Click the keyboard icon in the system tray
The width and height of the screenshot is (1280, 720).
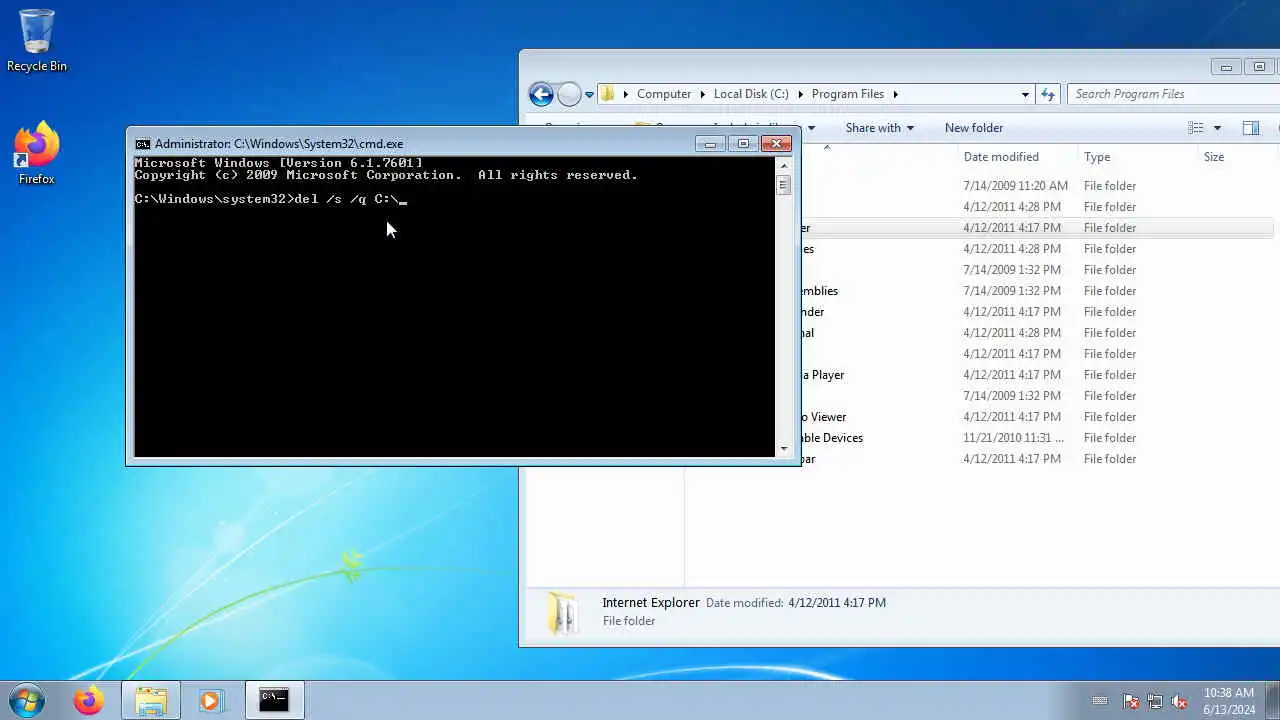tap(1100, 701)
